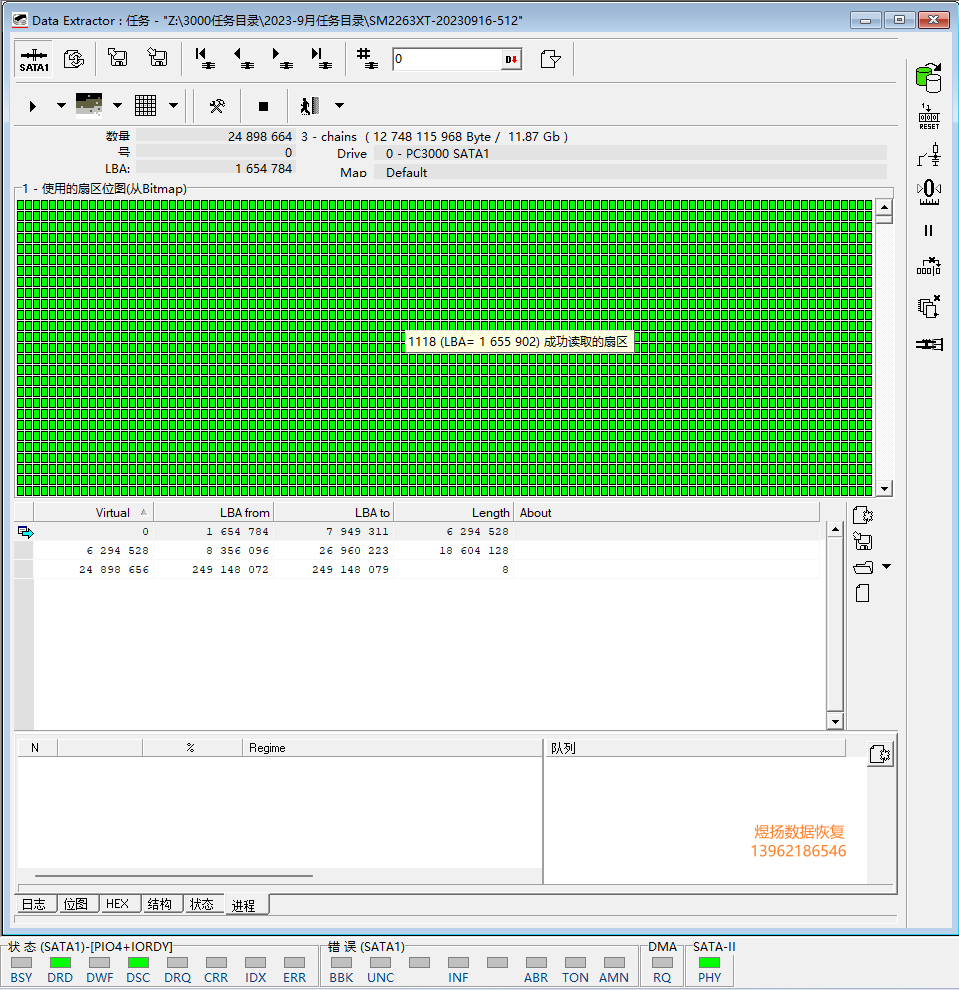Click the power connector icon in right sidebar

tap(929, 155)
